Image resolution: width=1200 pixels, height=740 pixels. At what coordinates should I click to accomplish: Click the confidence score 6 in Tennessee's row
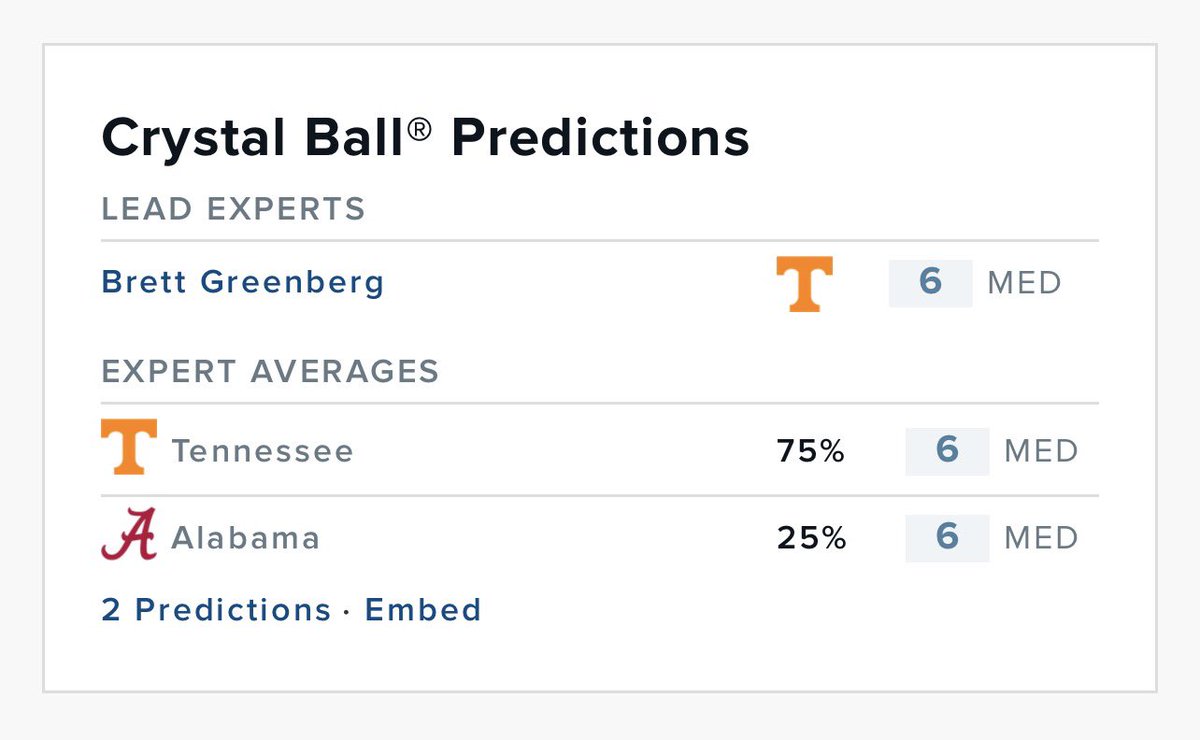pos(947,451)
